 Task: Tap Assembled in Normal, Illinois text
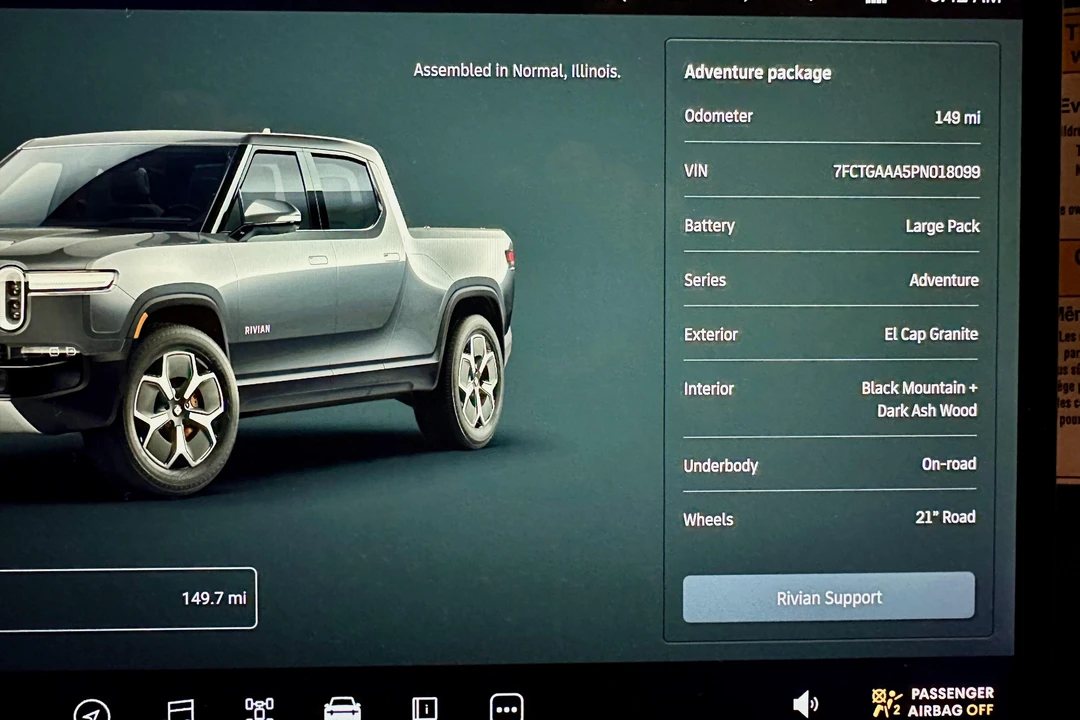(517, 71)
